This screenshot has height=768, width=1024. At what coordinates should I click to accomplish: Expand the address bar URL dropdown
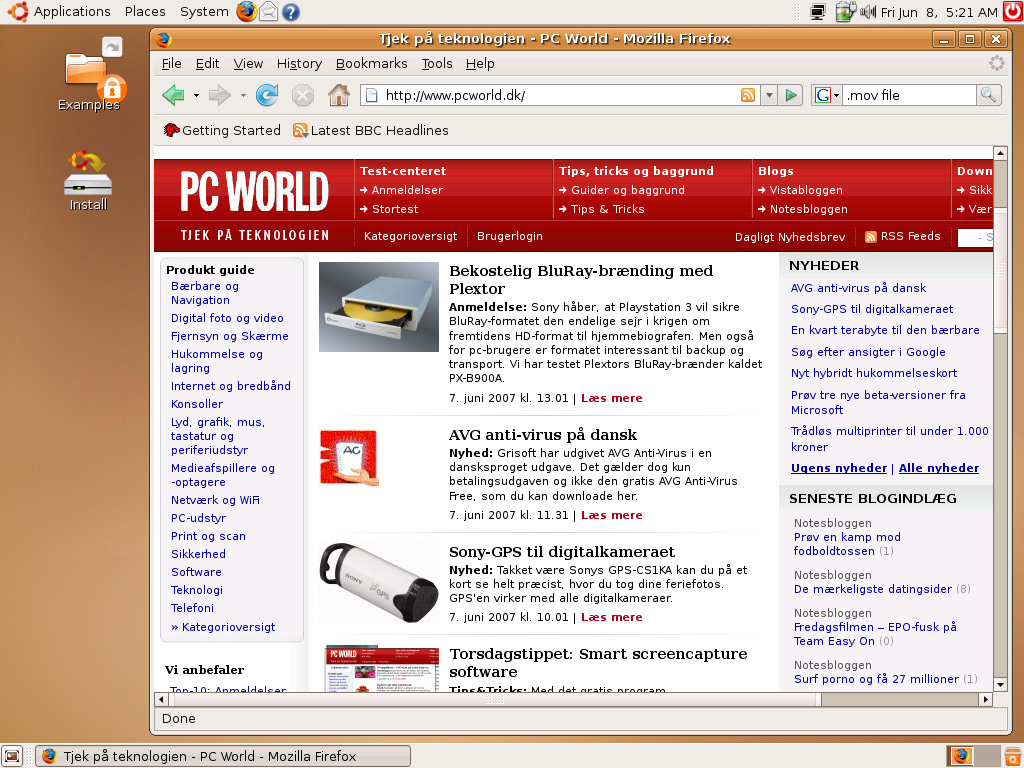point(769,96)
